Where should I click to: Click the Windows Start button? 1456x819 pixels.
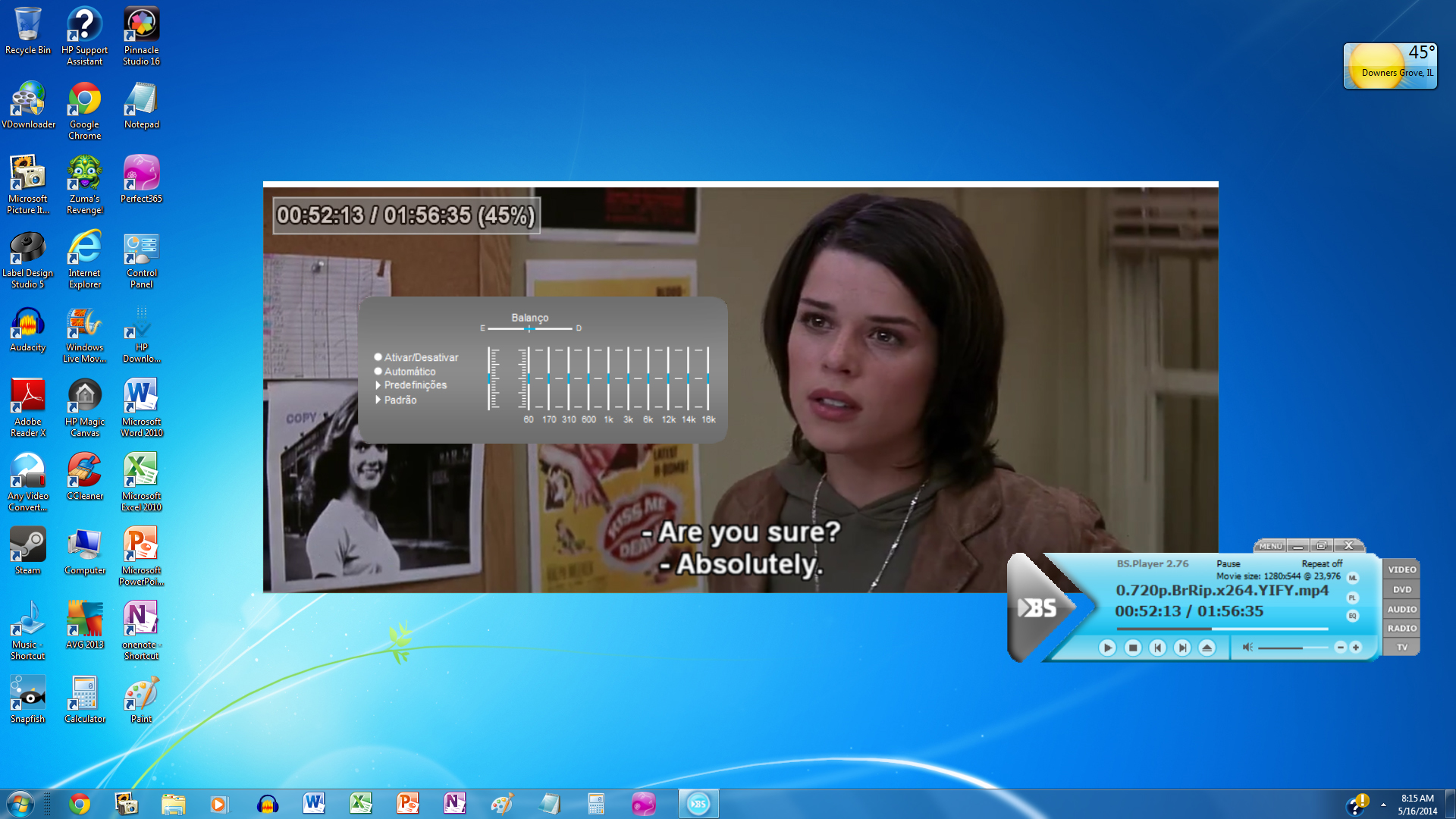20,804
